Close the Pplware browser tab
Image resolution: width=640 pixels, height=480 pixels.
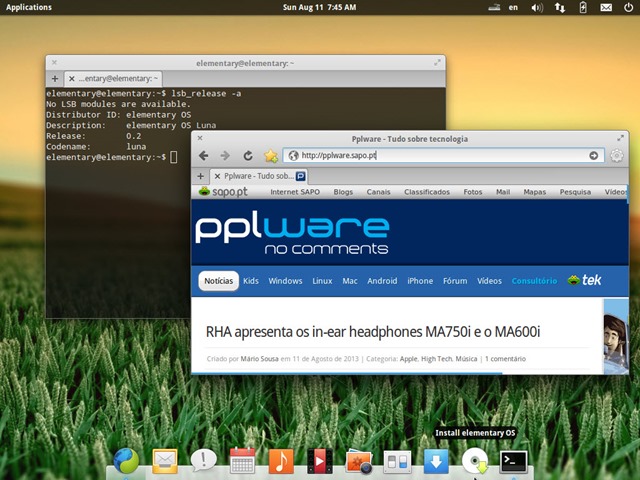[217, 176]
